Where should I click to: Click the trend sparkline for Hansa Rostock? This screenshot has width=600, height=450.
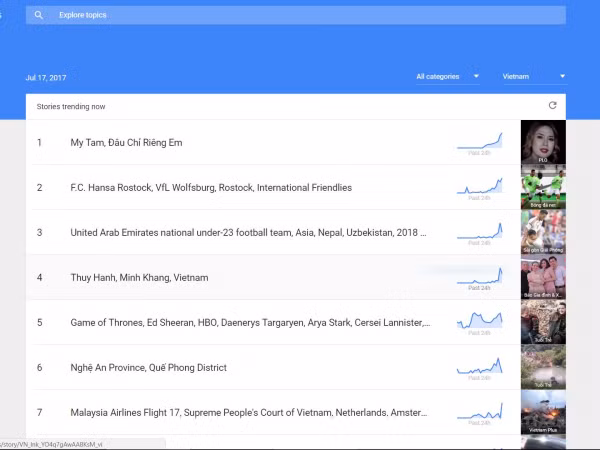pyautogui.click(x=479, y=186)
